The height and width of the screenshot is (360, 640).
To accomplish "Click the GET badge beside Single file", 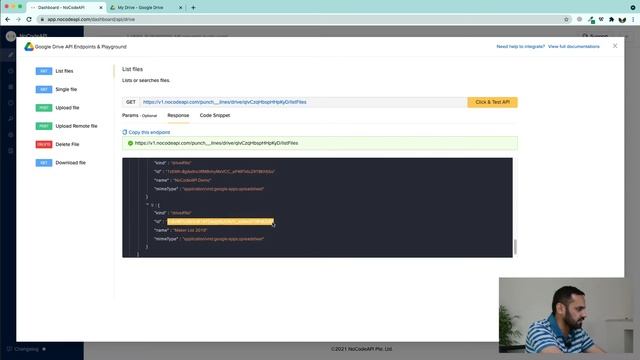I will click(44, 89).
